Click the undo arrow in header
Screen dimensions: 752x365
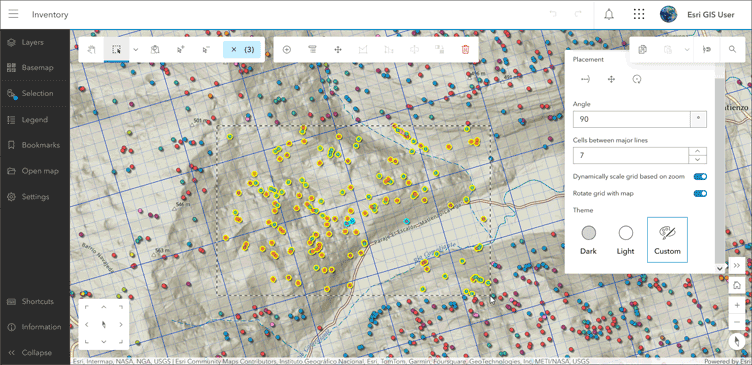[x=553, y=14]
